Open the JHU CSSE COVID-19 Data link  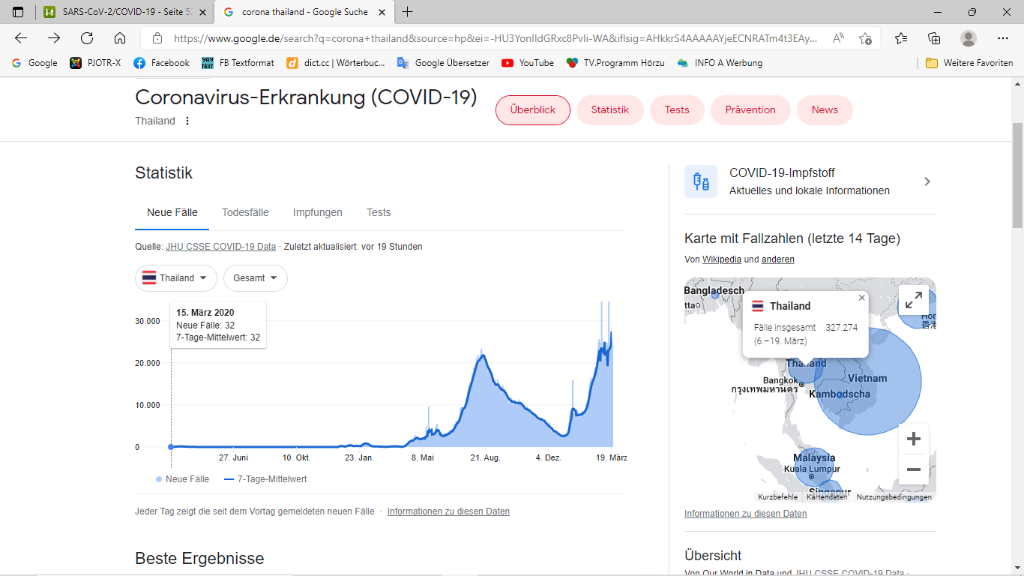pyautogui.click(x=220, y=246)
